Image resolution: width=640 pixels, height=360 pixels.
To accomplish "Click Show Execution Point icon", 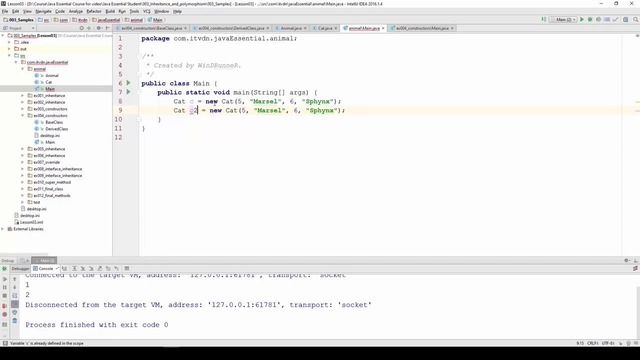I will click(x=64, y=269).
